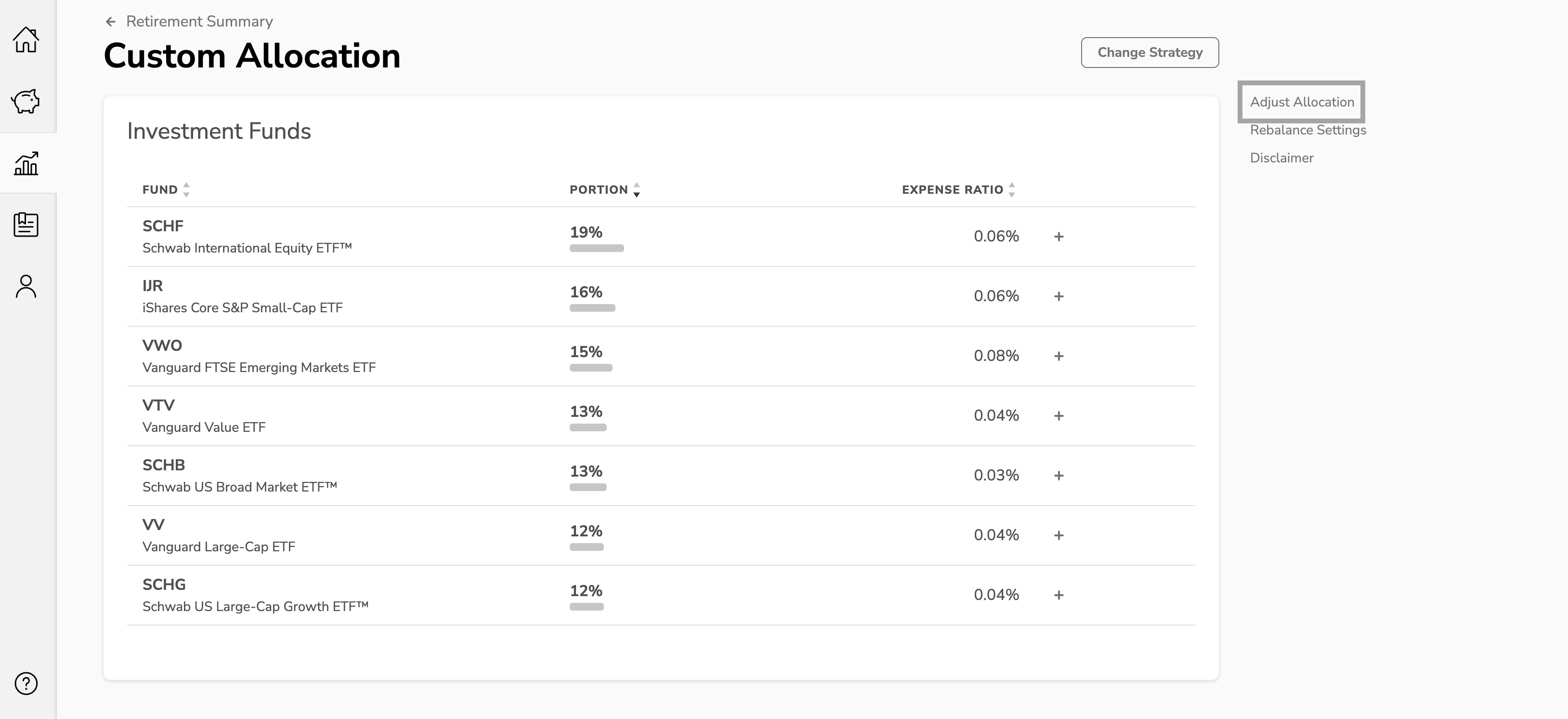The image size is (1568, 719).
Task: Expand the SCHF row plus icon
Action: 1058,237
